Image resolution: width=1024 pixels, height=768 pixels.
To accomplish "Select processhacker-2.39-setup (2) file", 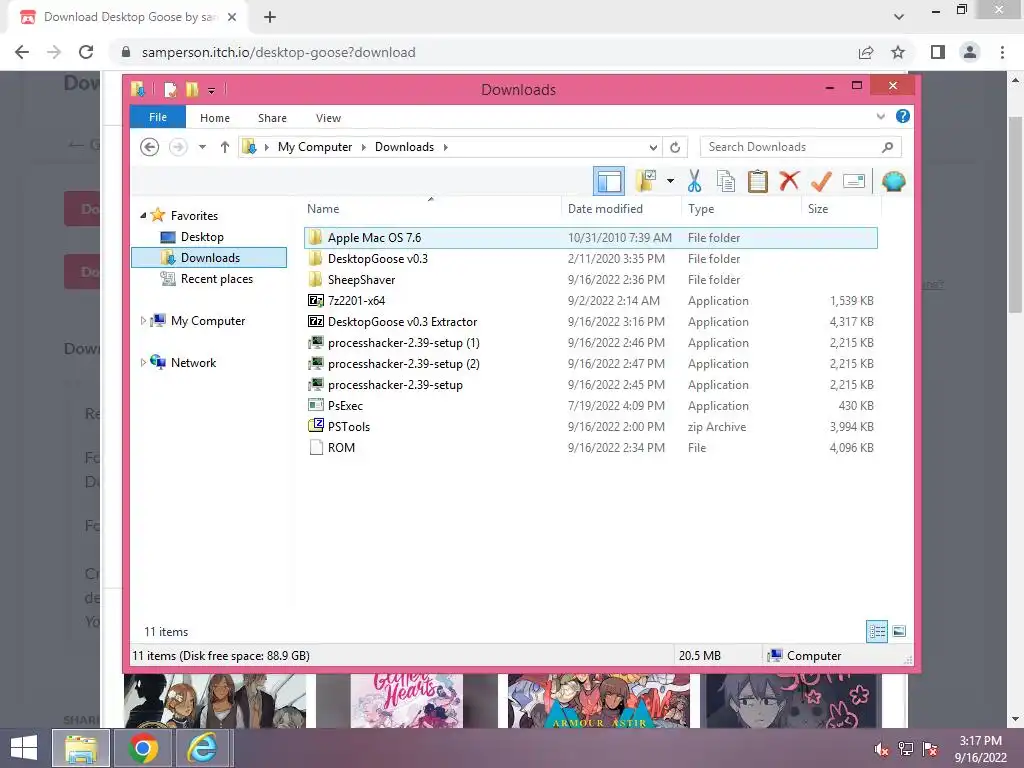I will click(x=590, y=364).
